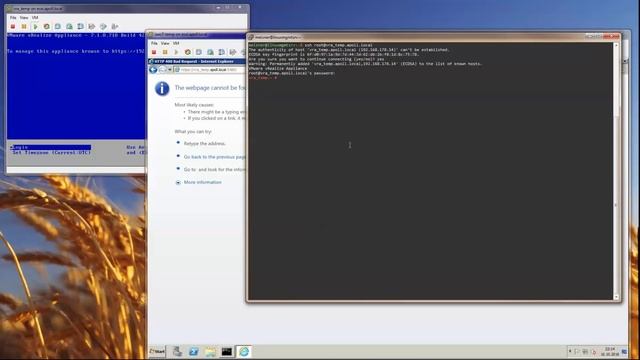640x360 pixels.
Task: Click floppy connect icon in middle VM console
Action: (233, 52)
